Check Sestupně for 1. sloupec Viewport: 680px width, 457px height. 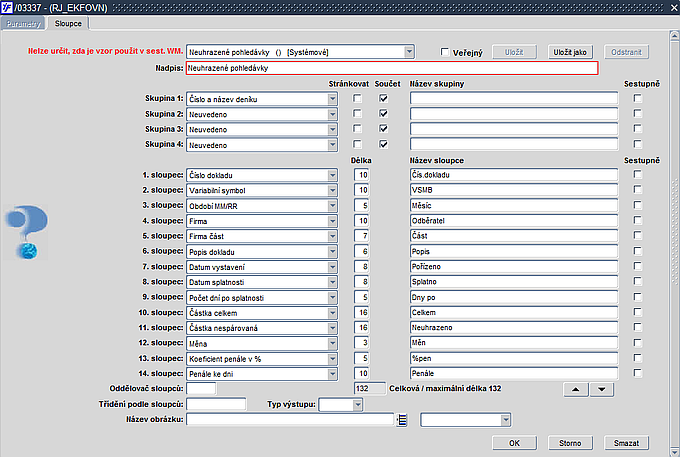click(x=637, y=174)
